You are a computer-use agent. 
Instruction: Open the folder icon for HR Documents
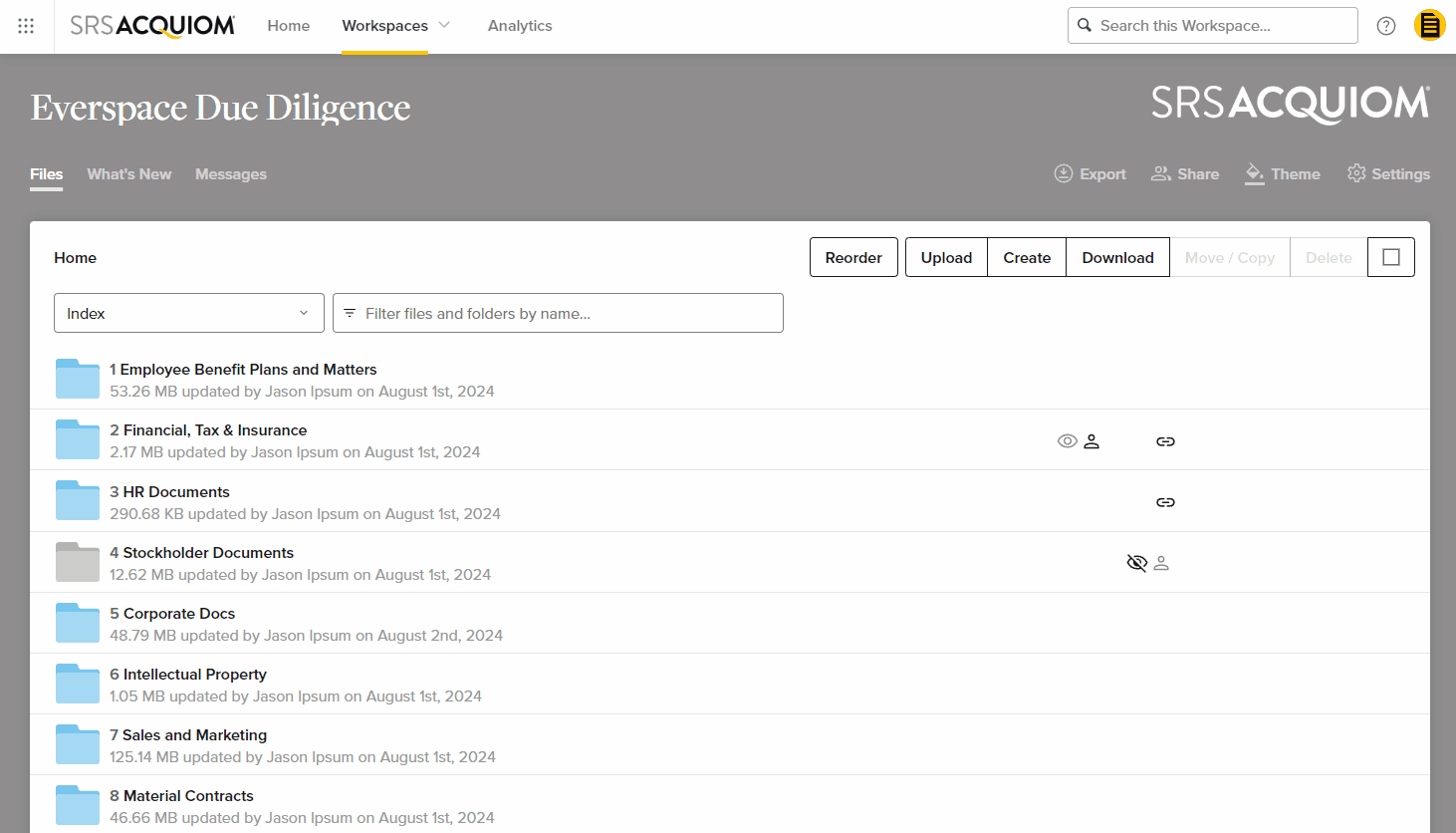click(x=78, y=501)
